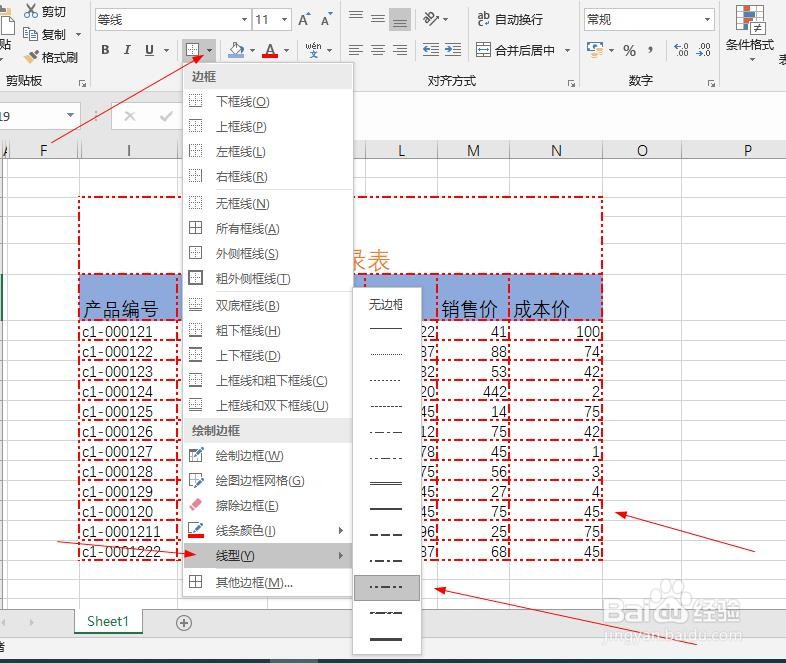
Task: Open the Borders dropdown arrow
Action: coord(209,50)
